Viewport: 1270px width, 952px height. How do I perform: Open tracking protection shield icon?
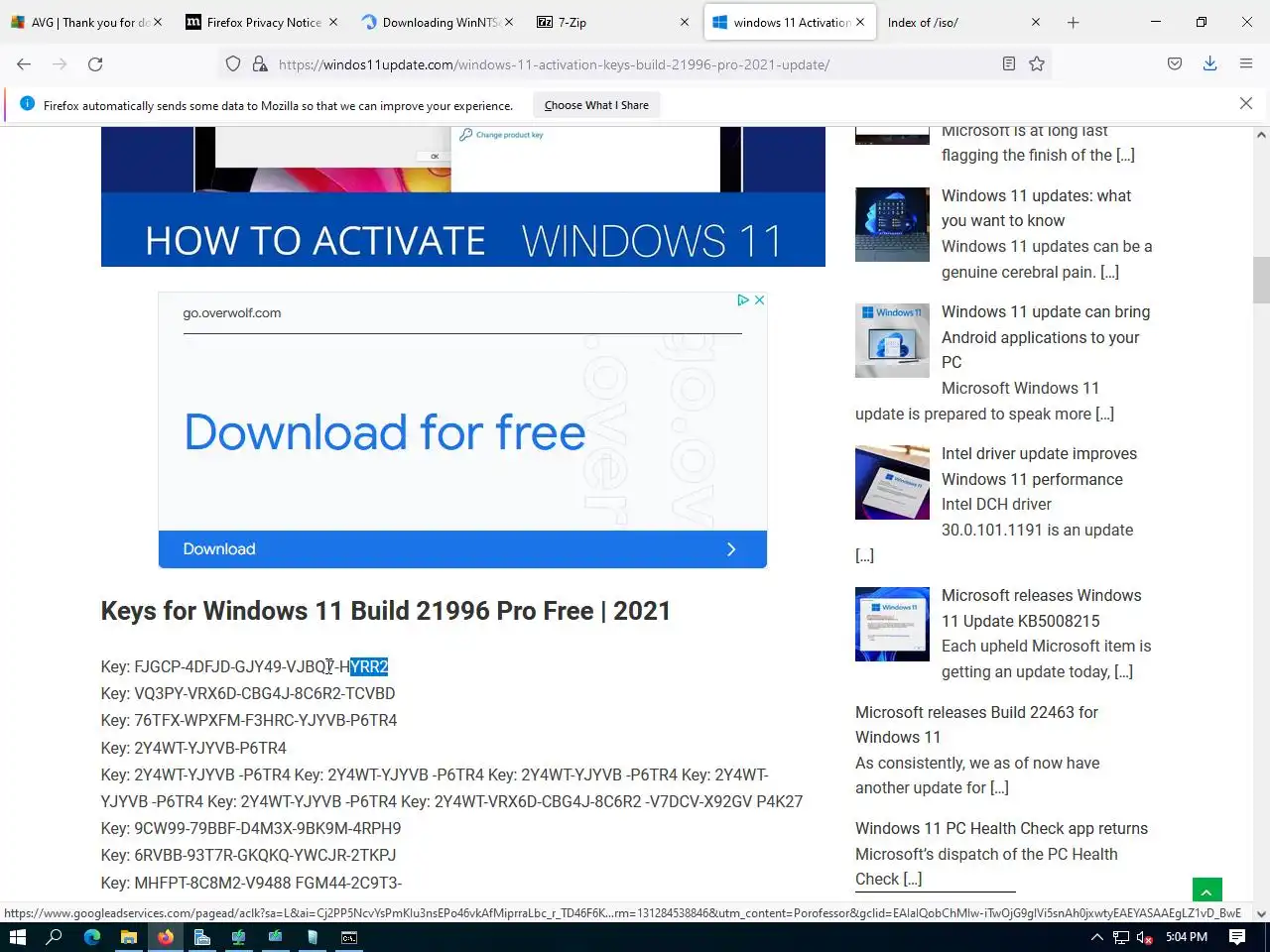(233, 64)
